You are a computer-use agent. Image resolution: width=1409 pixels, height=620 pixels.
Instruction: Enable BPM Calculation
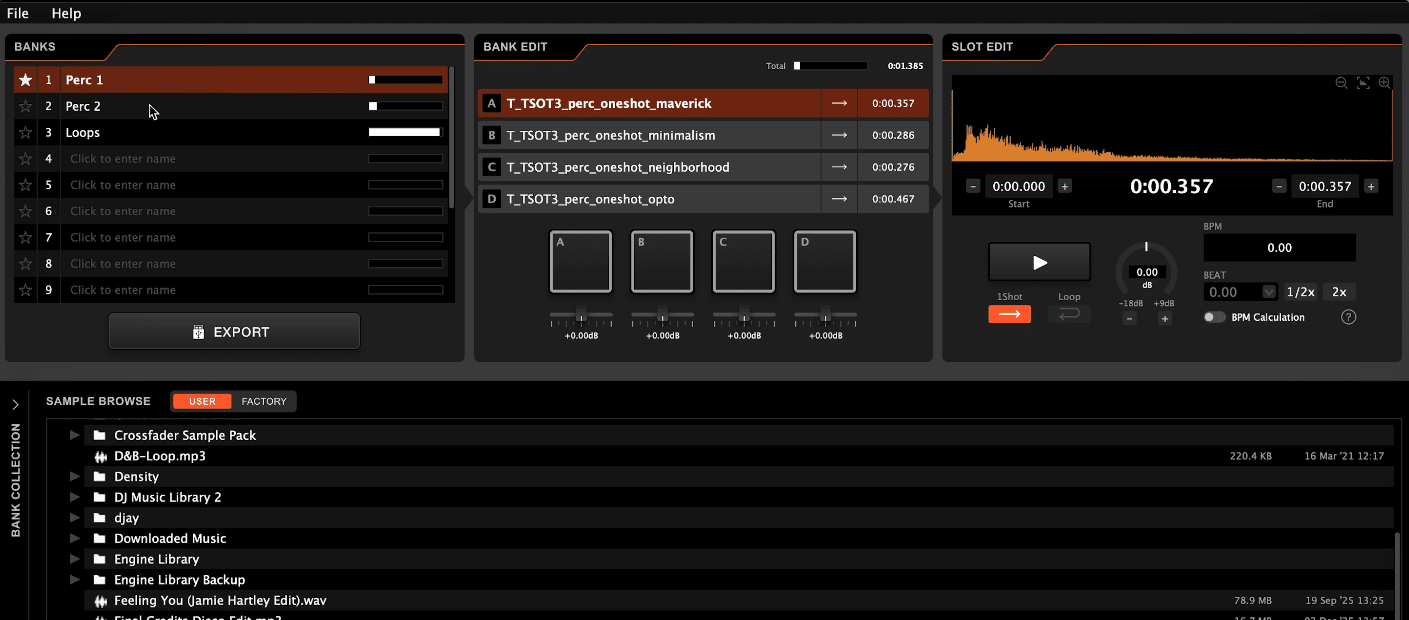[x=1214, y=316]
